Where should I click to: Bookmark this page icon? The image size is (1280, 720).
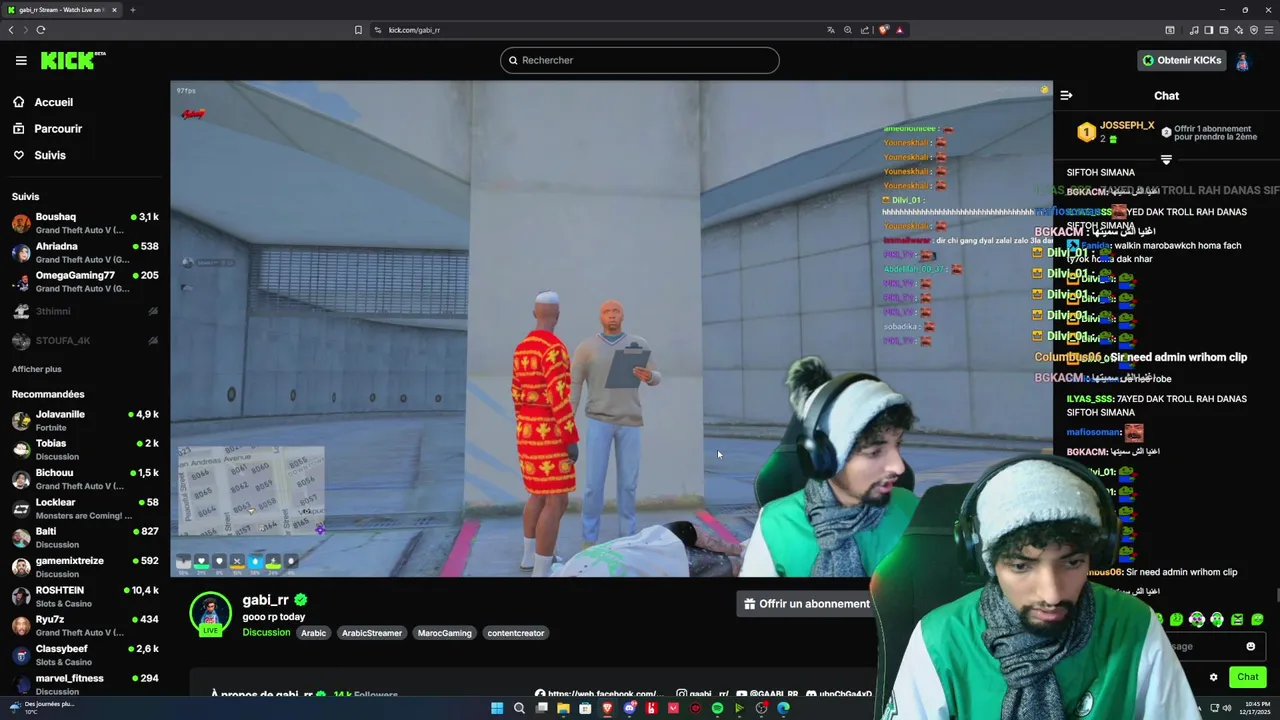point(358,30)
